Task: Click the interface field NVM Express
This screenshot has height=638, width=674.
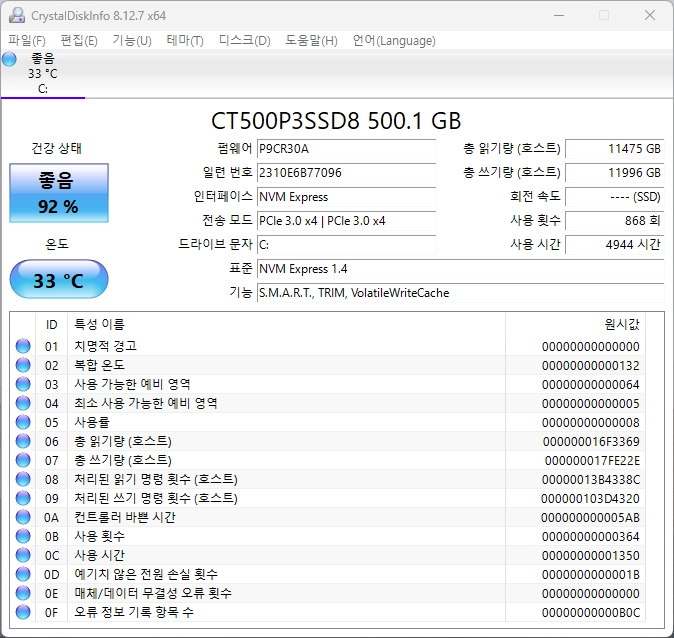Action: point(346,197)
